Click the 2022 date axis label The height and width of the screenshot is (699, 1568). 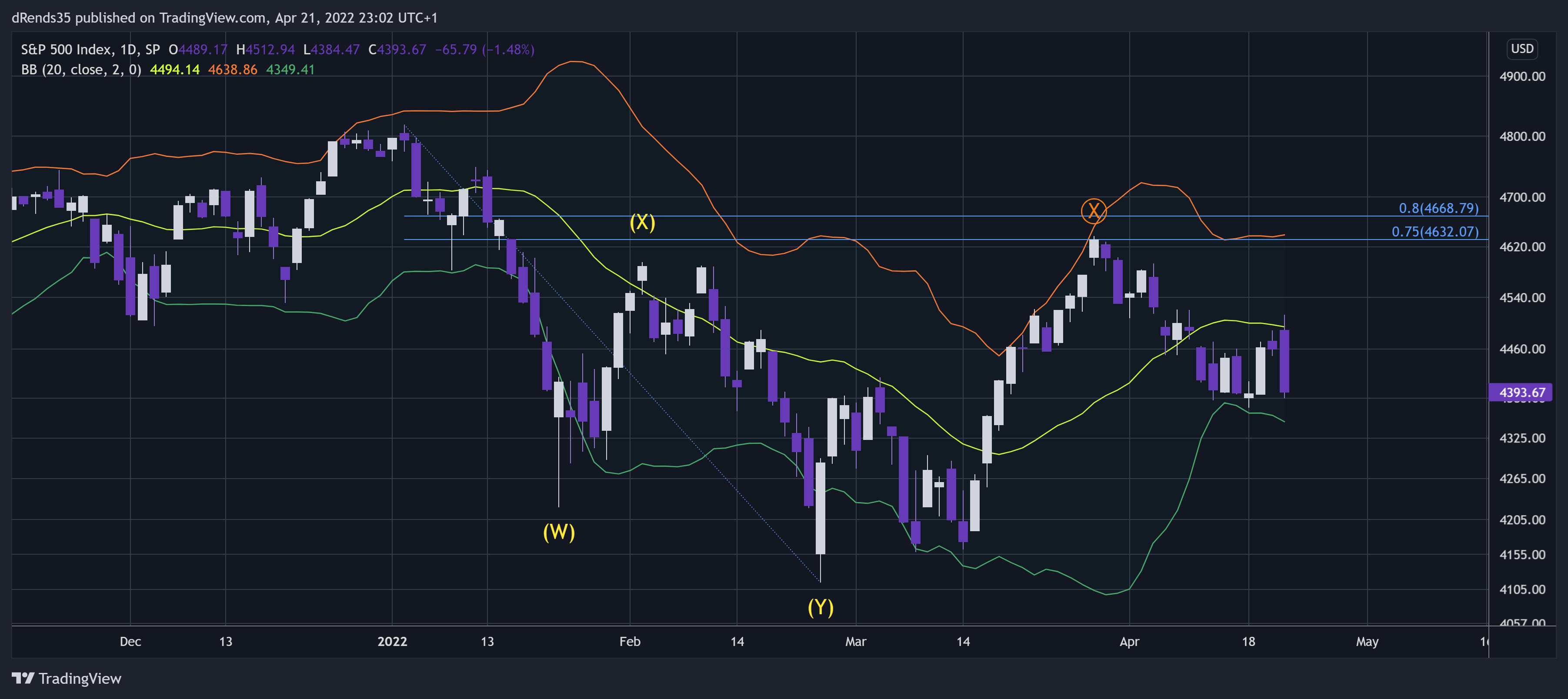coord(392,641)
